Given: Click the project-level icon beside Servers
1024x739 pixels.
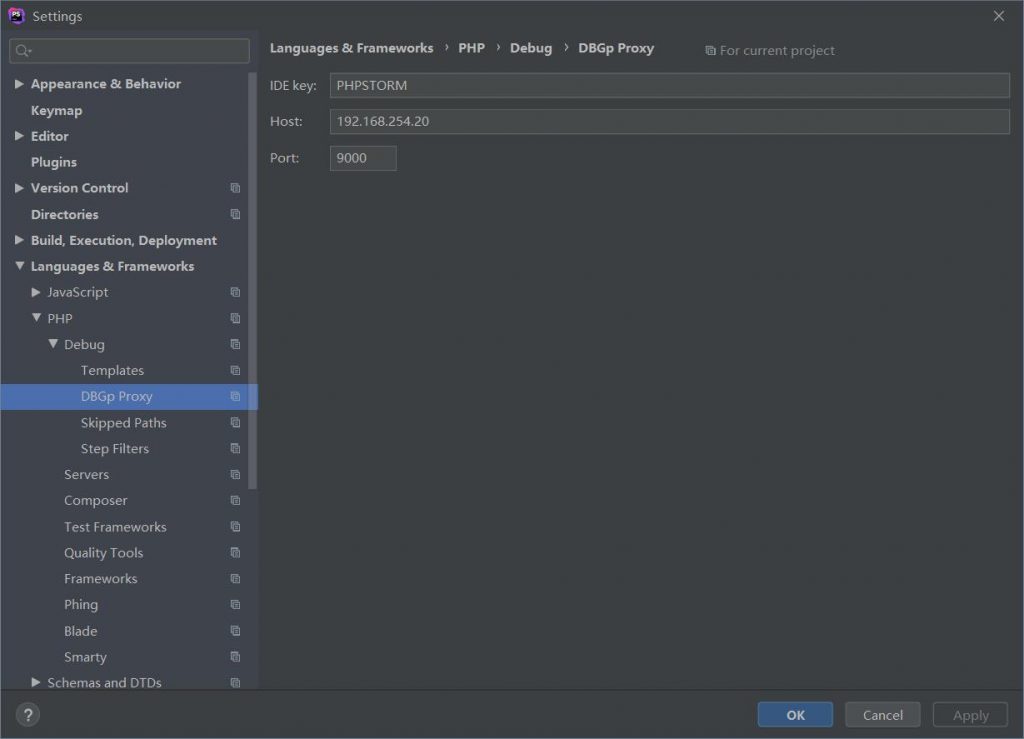Looking at the screenshot, I should [x=235, y=475].
